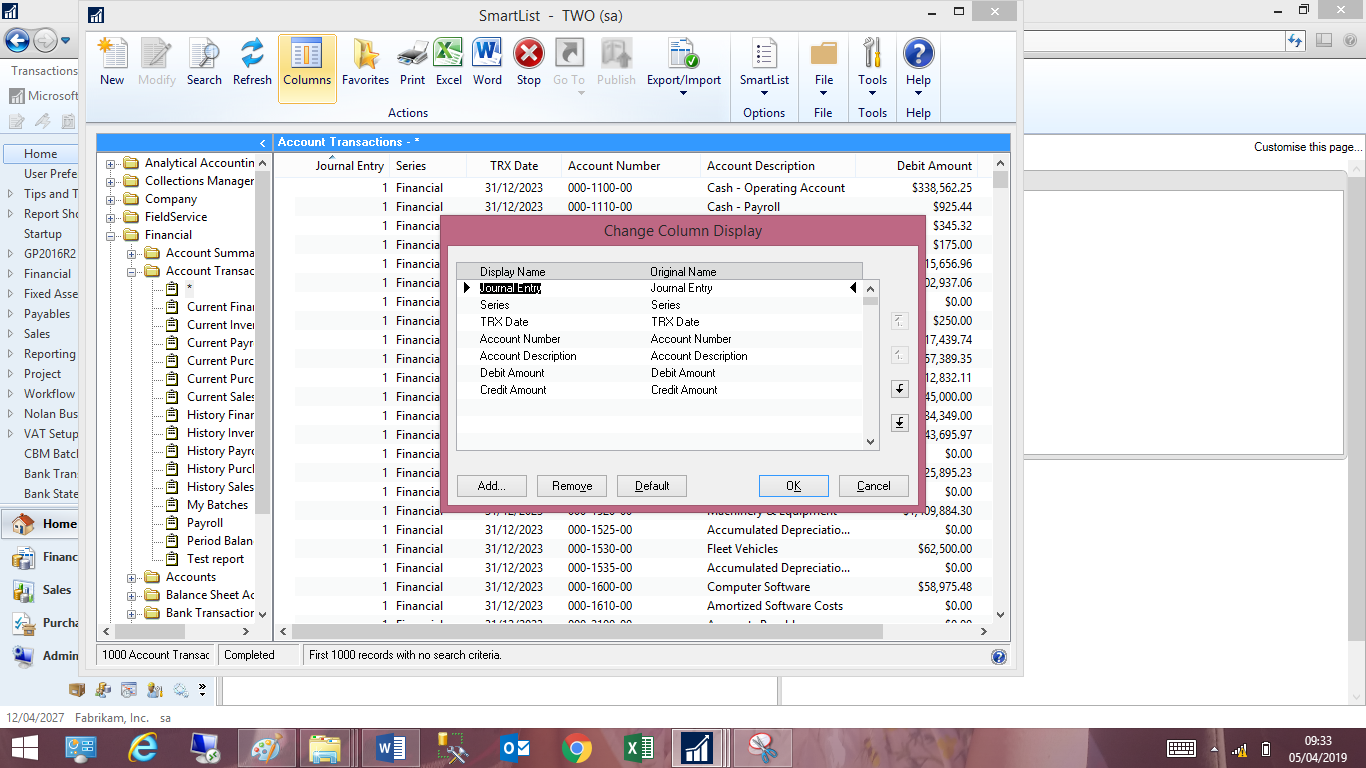Select the Test report favorite
The height and width of the screenshot is (768, 1366).
215,559
